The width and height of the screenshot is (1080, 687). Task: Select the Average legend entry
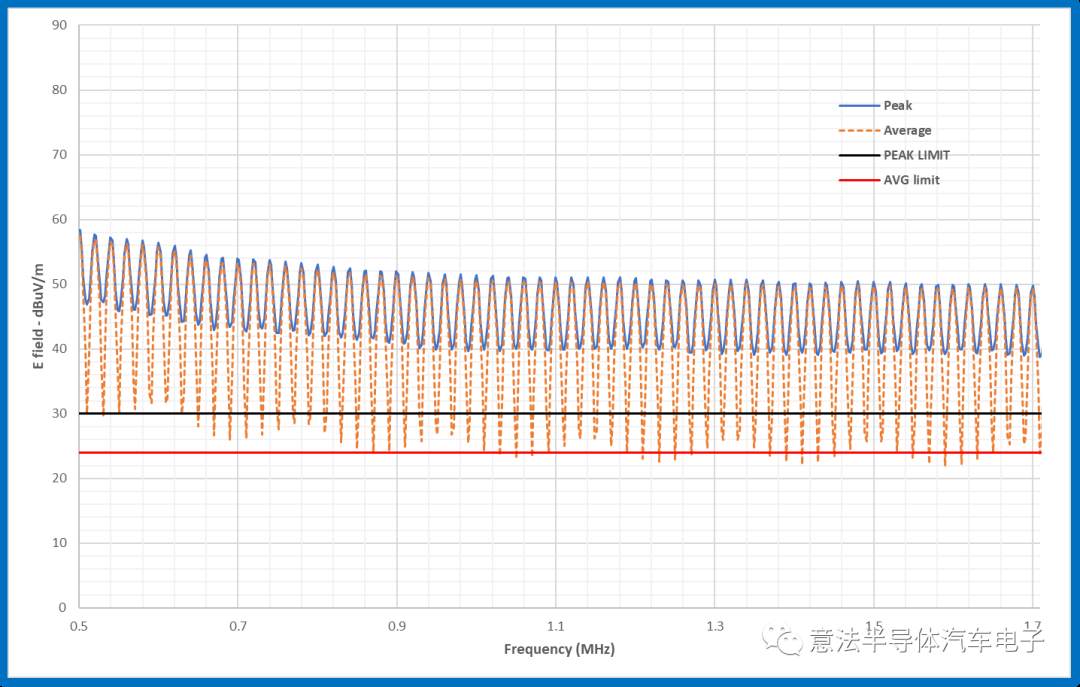[x=906, y=131]
